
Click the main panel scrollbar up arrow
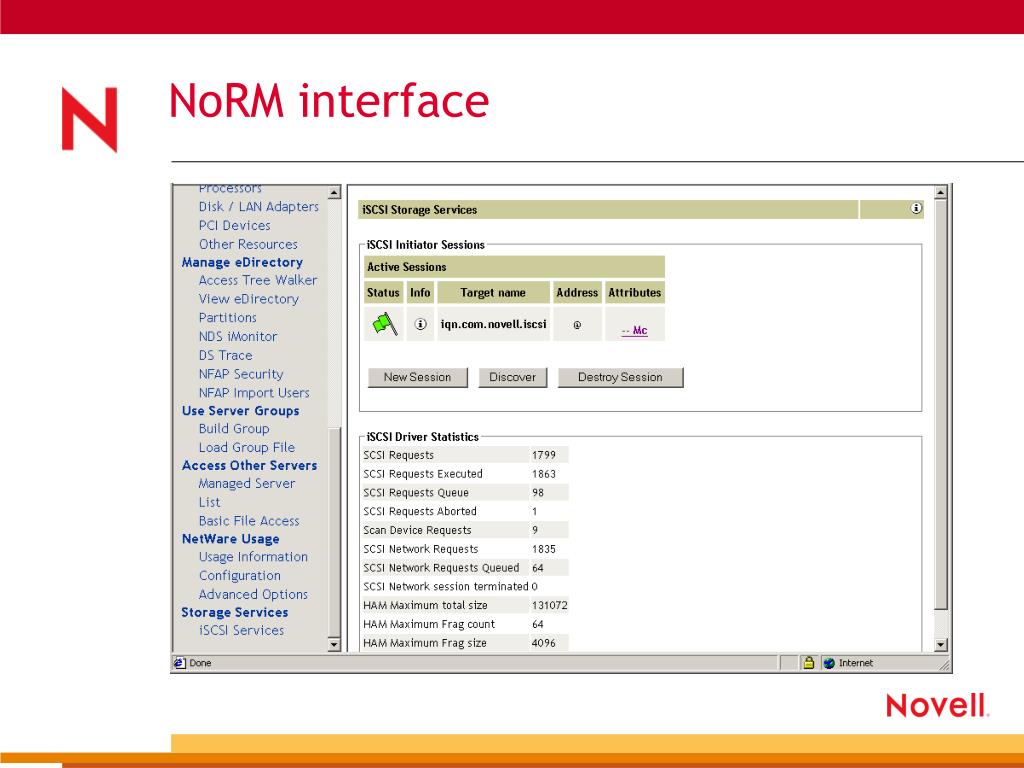940,192
